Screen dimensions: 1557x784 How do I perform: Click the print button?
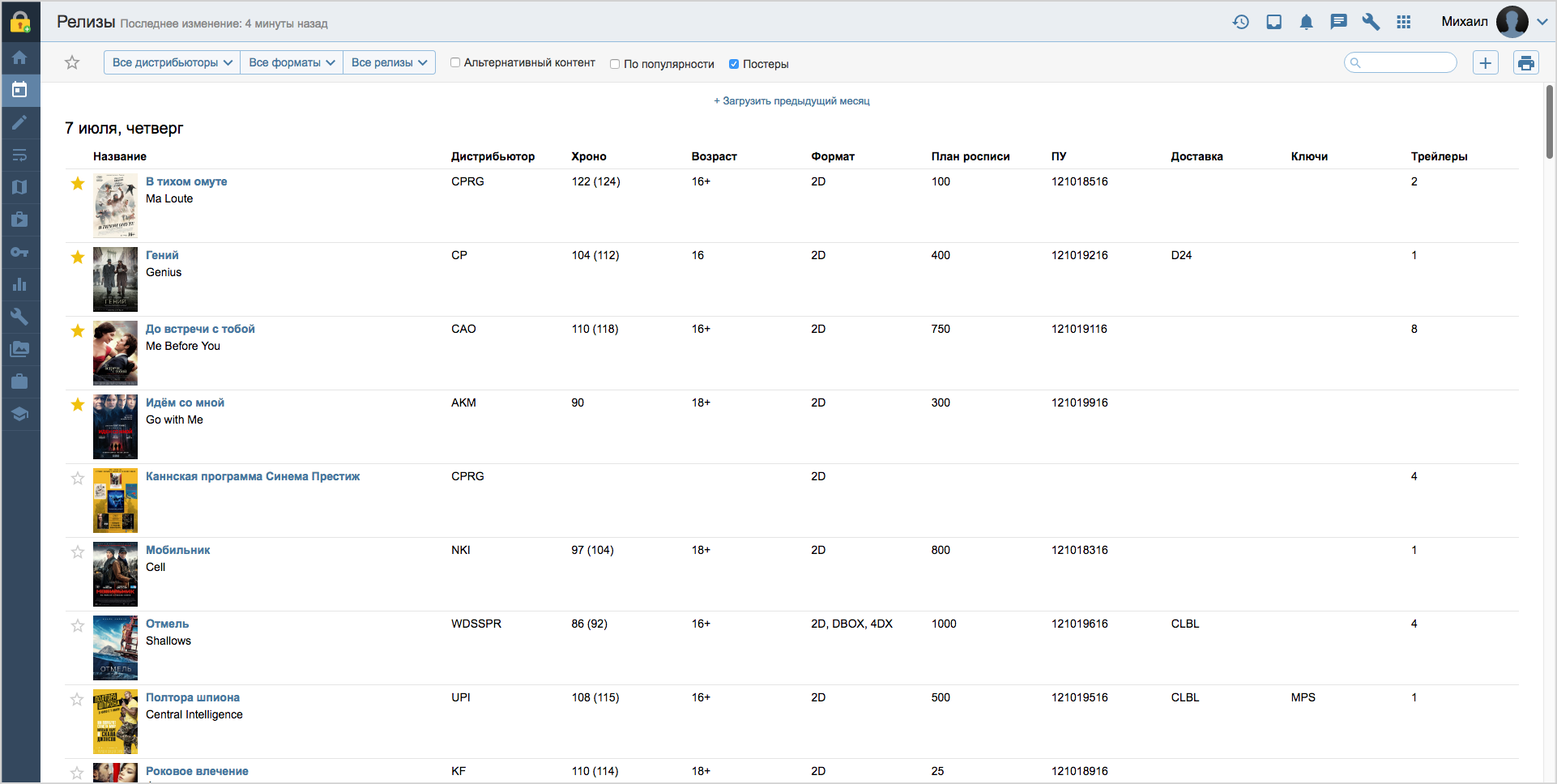[x=1526, y=62]
